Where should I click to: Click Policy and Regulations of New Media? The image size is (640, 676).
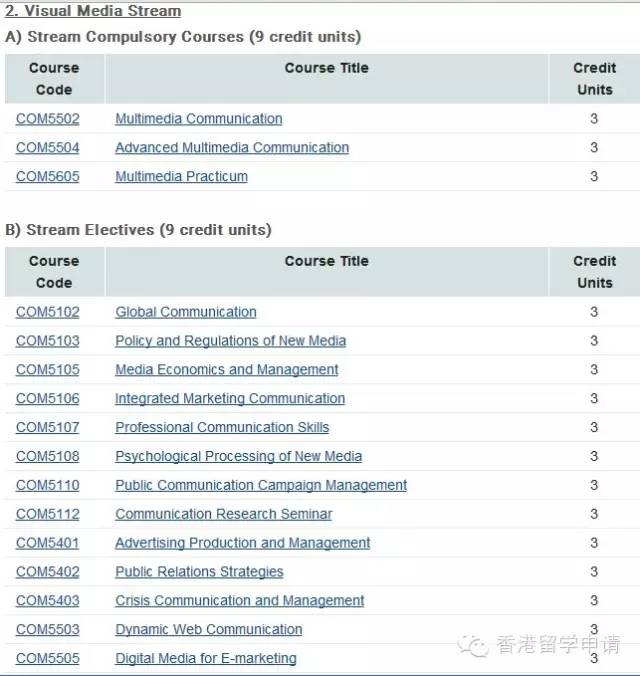pyautogui.click(x=230, y=341)
